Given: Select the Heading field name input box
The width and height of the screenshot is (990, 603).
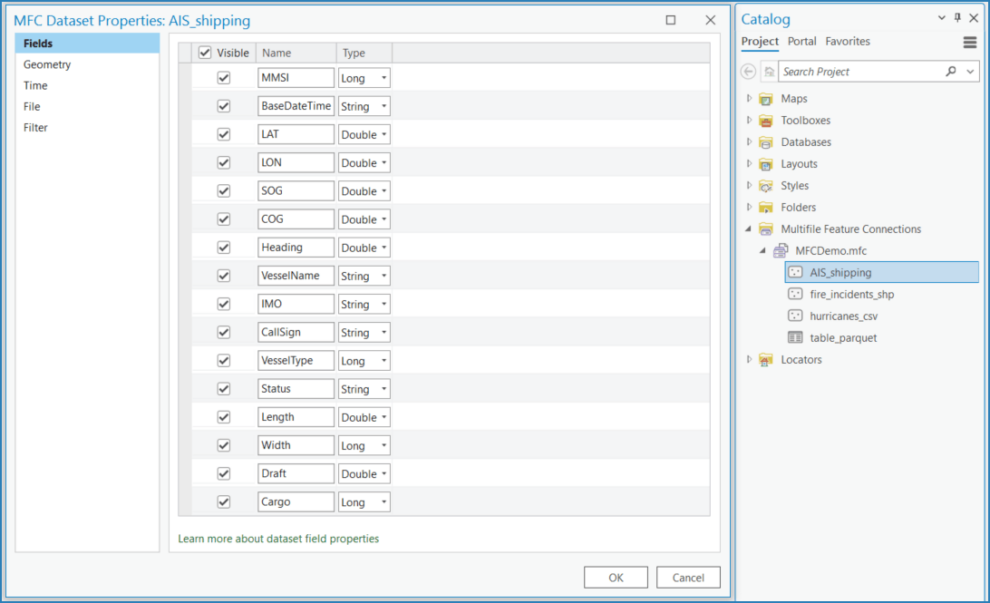Looking at the screenshot, I should (295, 247).
